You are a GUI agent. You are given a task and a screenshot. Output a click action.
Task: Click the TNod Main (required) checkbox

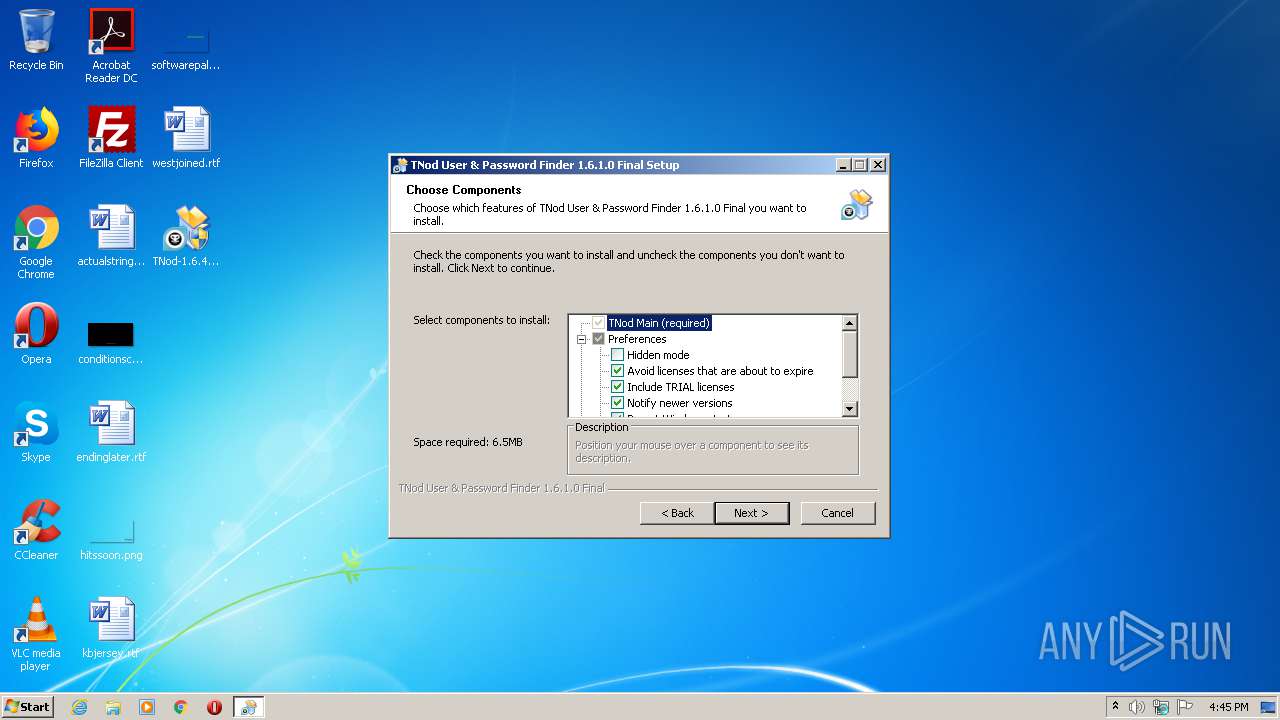point(599,323)
